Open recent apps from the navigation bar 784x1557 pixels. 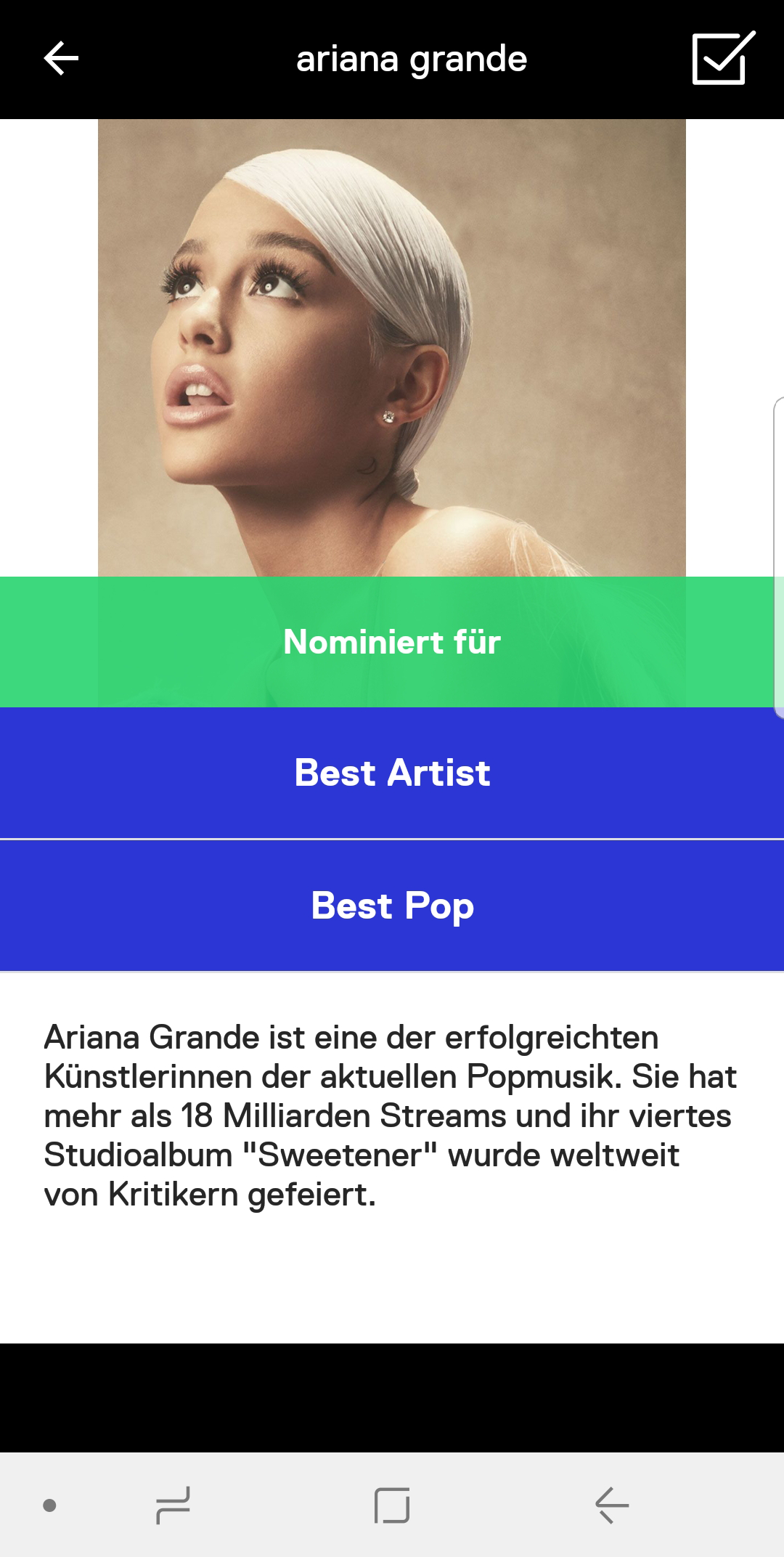click(x=173, y=1505)
